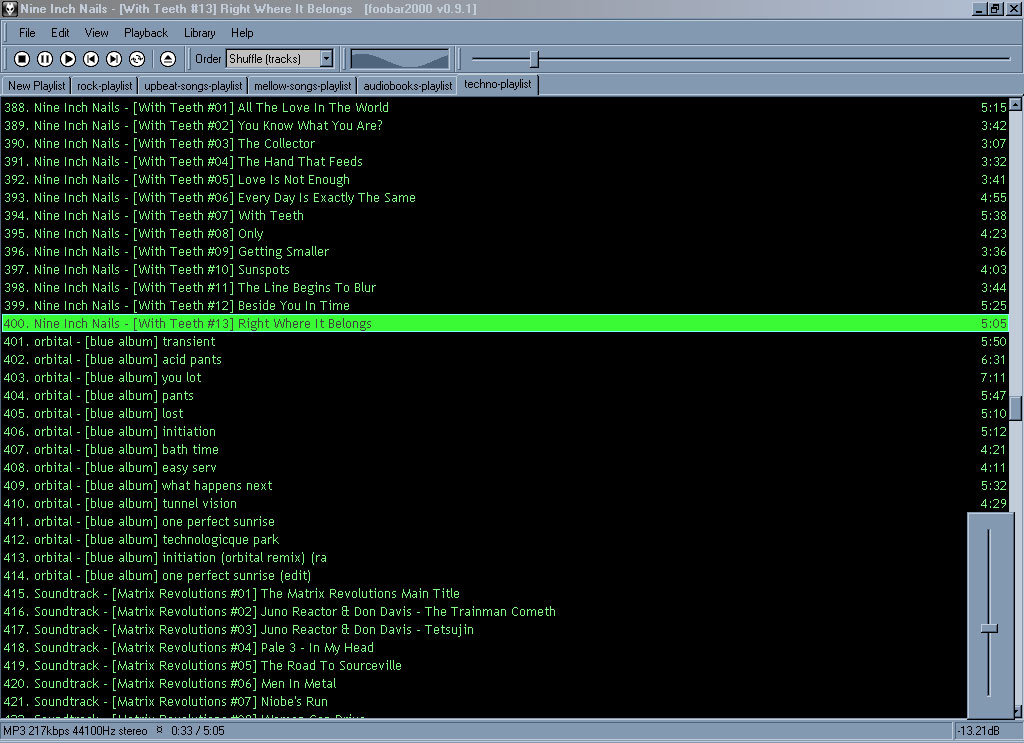Select track 417 Tetsujin
Viewport: 1024px width, 743px height.
pyautogui.click(x=484, y=629)
